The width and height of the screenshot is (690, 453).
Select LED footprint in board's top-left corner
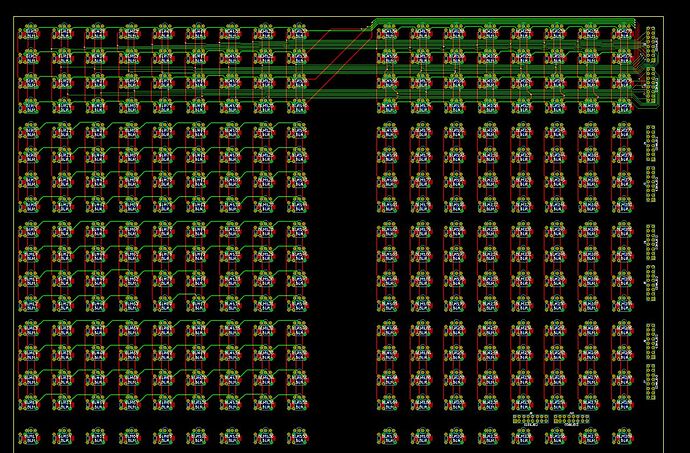pyautogui.click(x=29, y=32)
